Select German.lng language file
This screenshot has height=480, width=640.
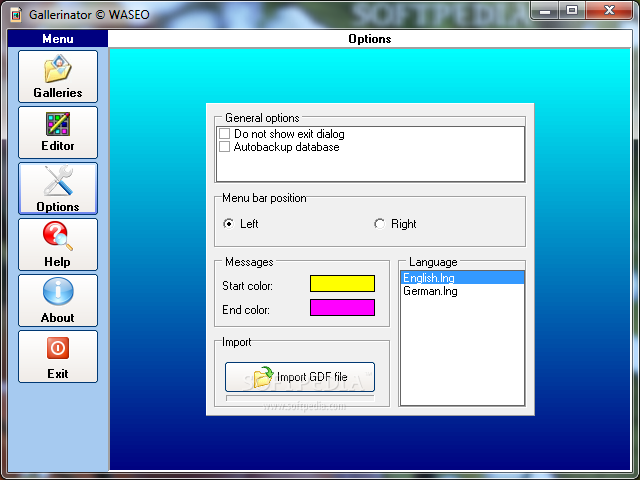[x=462, y=291]
